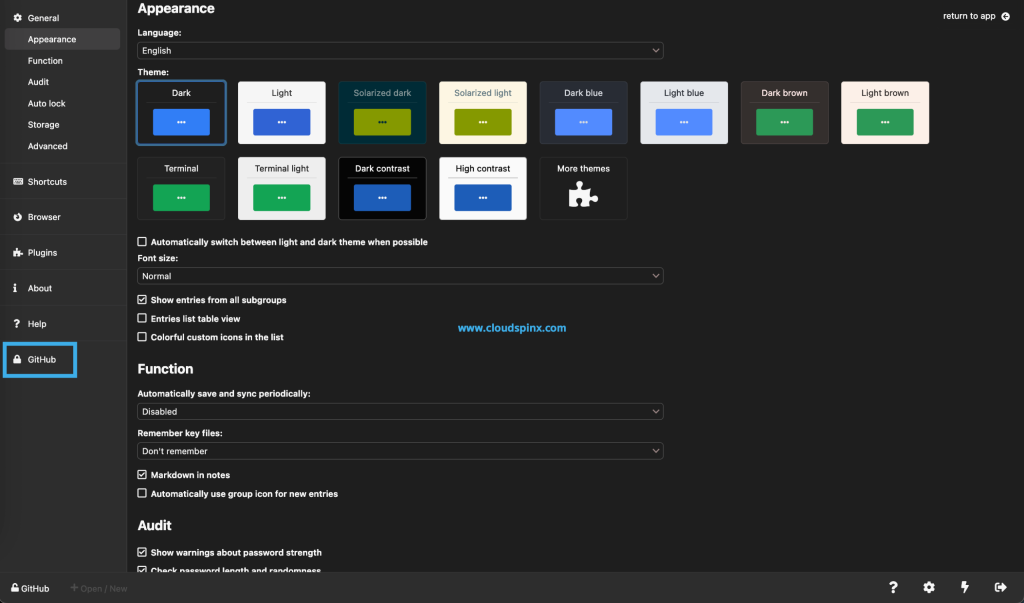Change the Remember key files dropdown
1024x603 pixels.
(399, 450)
